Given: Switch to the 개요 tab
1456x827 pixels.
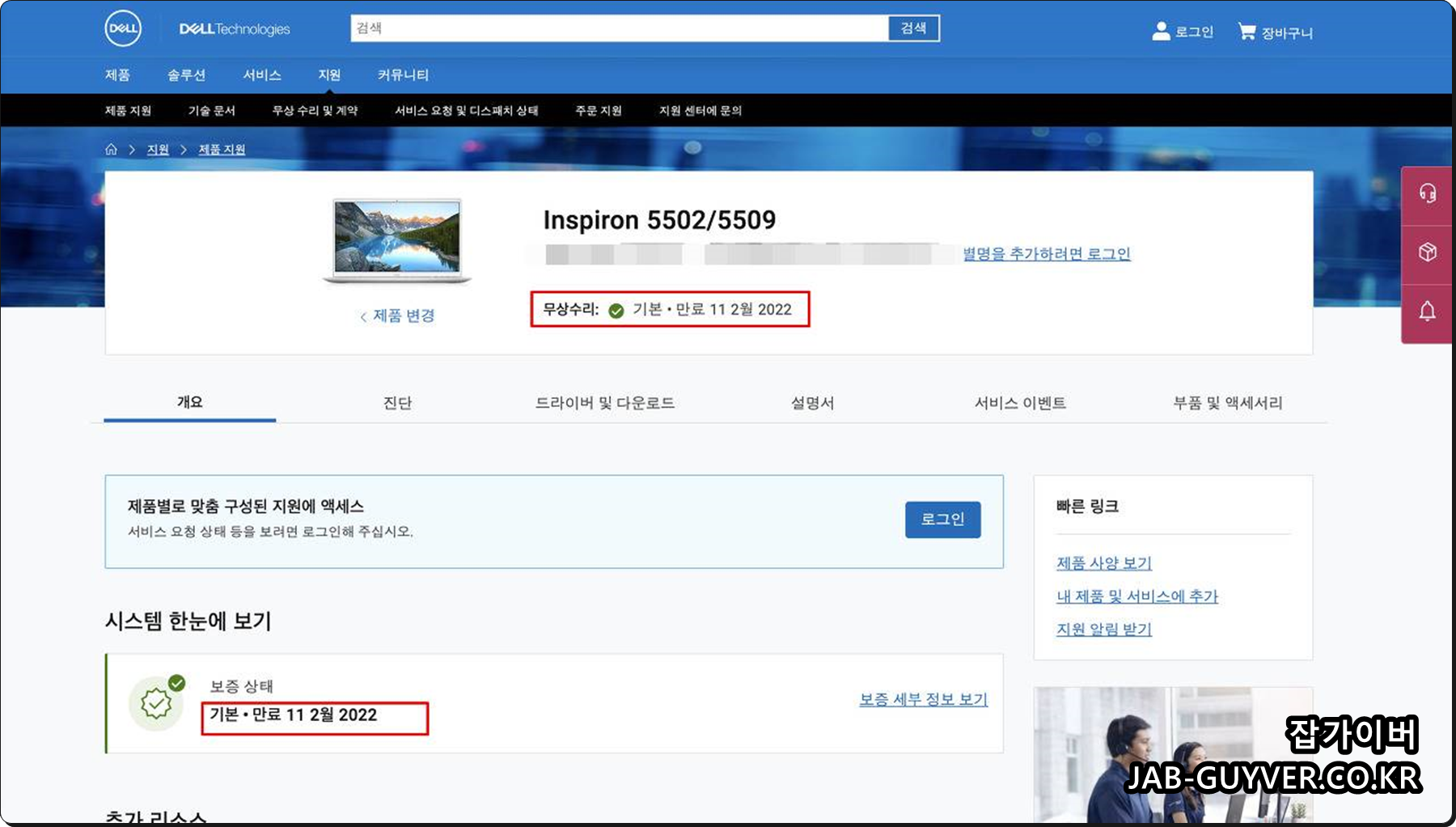Looking at the screenshot, I should coord(190,402).
